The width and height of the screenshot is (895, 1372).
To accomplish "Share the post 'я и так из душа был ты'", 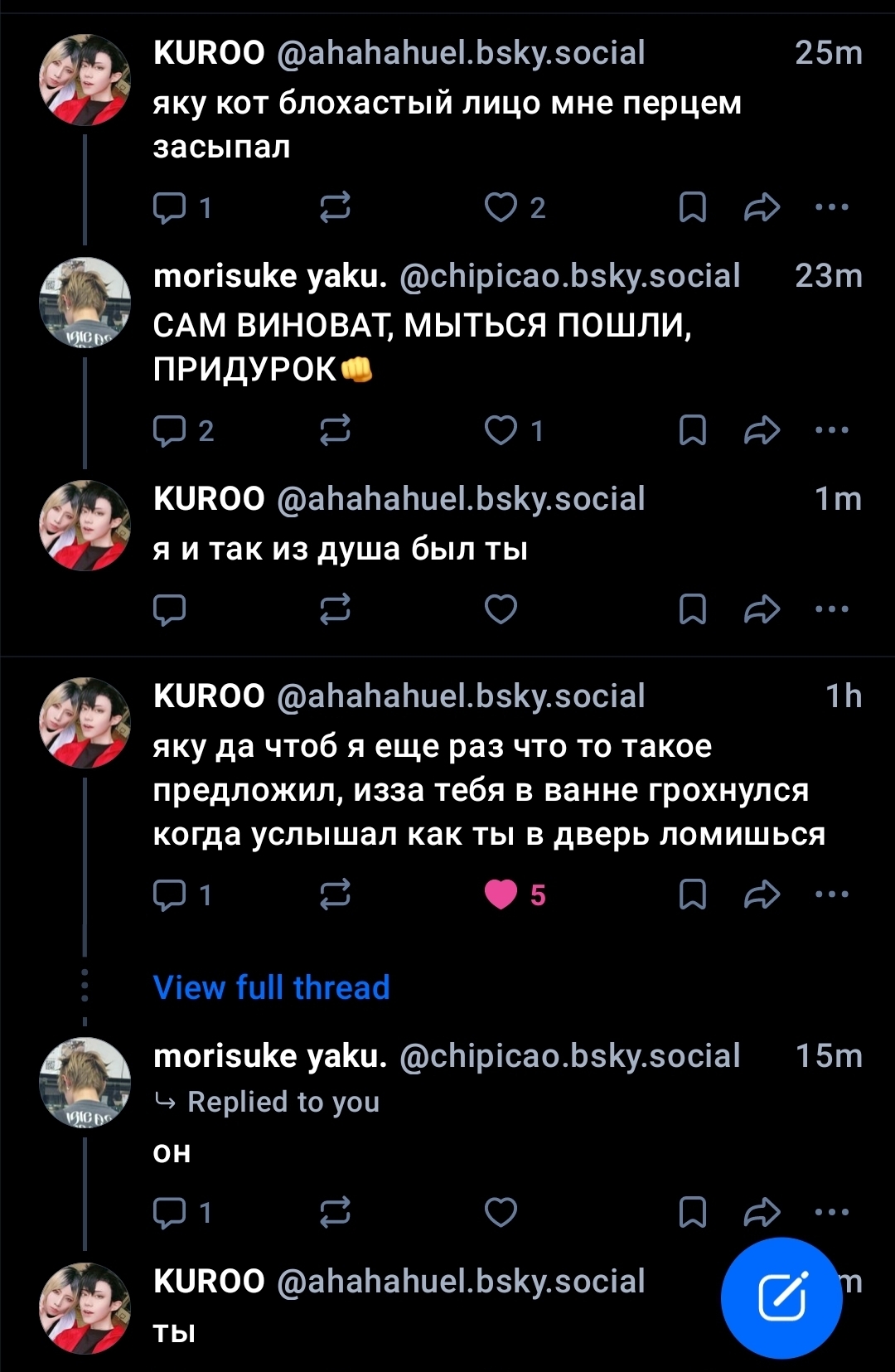I will coord(762,609).
